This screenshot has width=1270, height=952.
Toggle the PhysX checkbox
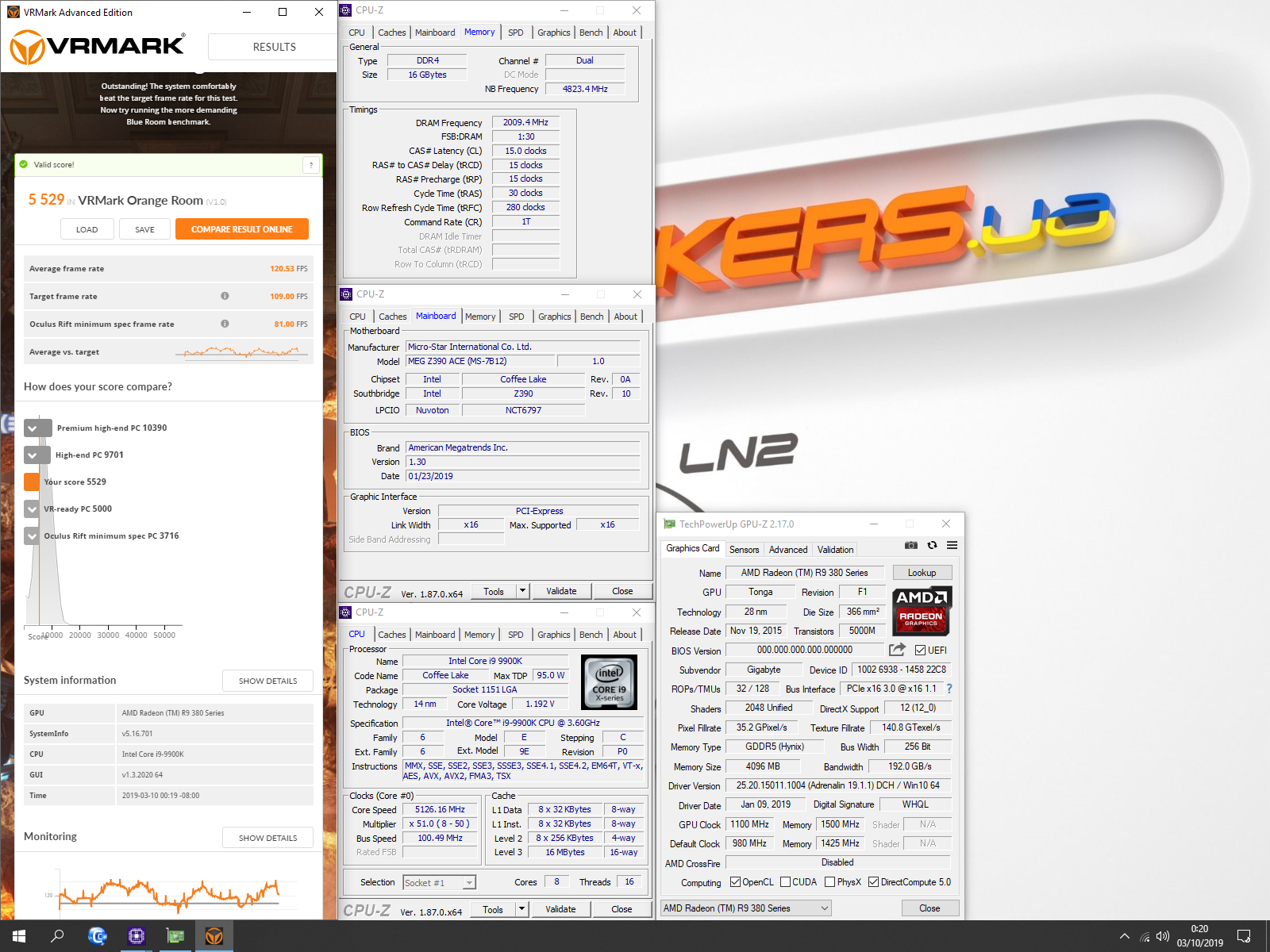829,882
